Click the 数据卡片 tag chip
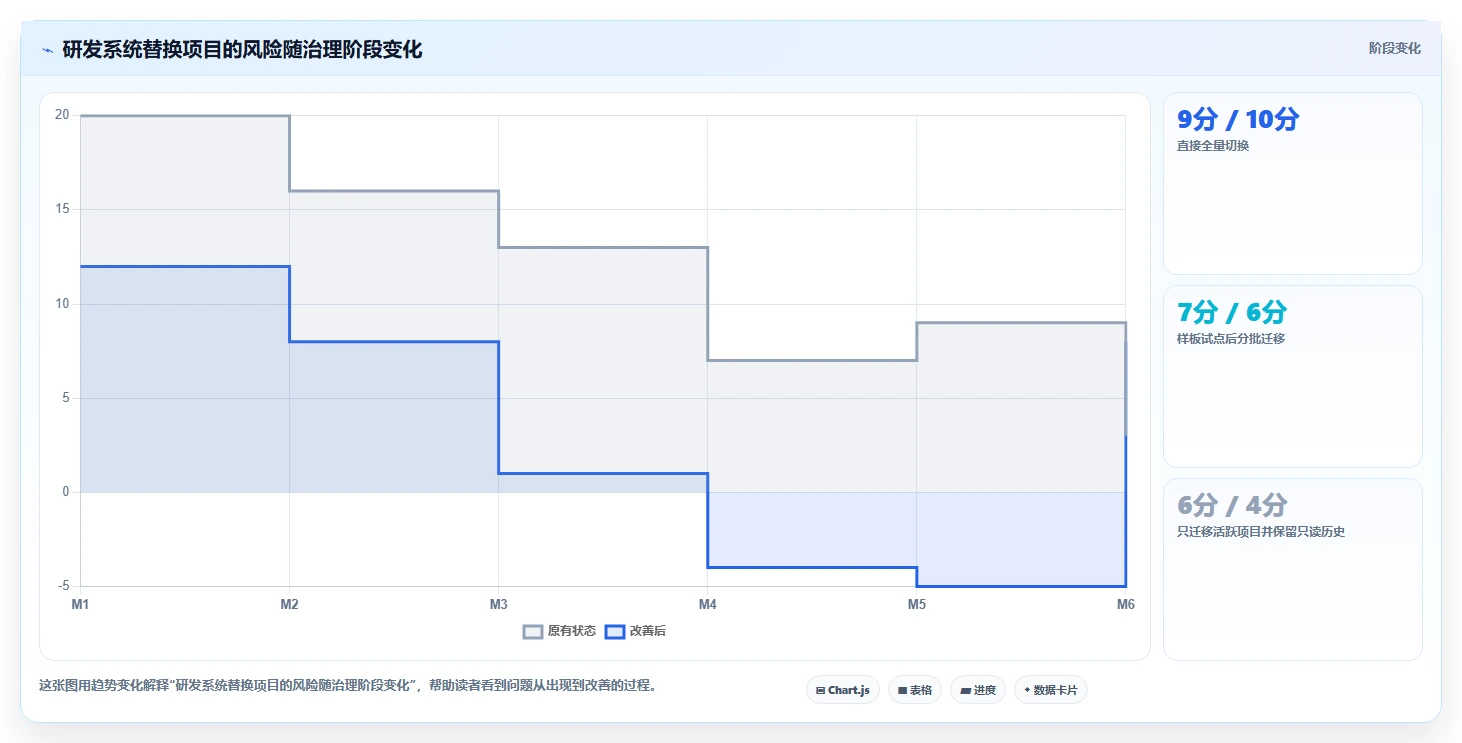The image size is (1462, 743). (x=1051, y=690)
